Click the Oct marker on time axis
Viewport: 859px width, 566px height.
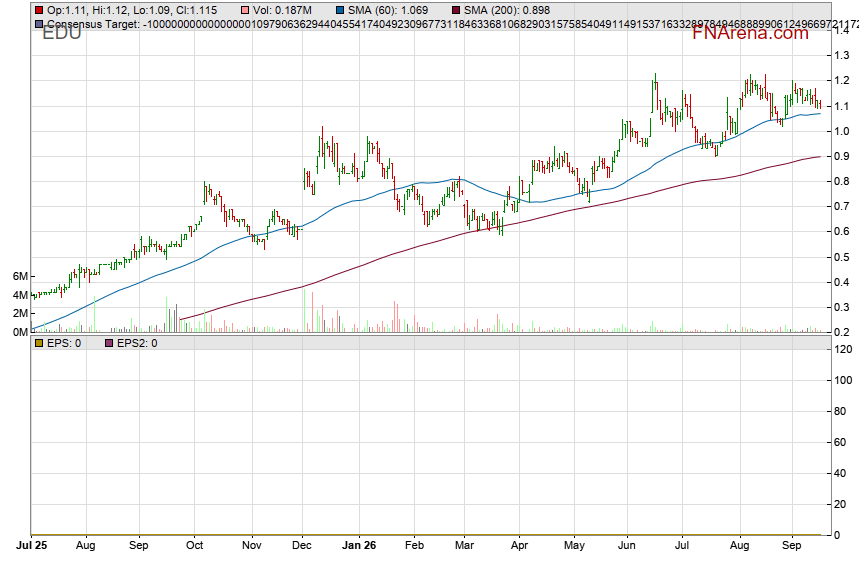point(194,545)
